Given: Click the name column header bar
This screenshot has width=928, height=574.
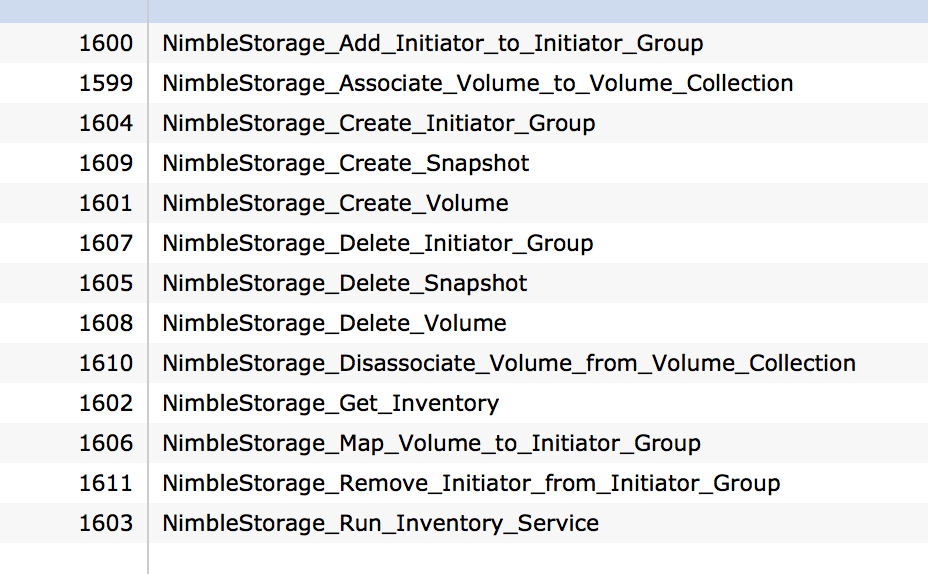Looking at the screenshot, I should pyautogui.click(x=538, y=11).
